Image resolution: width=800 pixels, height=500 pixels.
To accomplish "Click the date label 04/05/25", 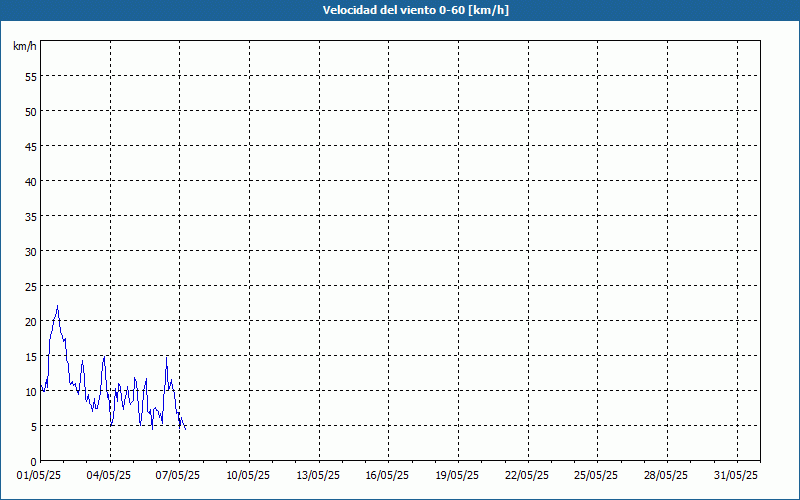I will point(109,476).
